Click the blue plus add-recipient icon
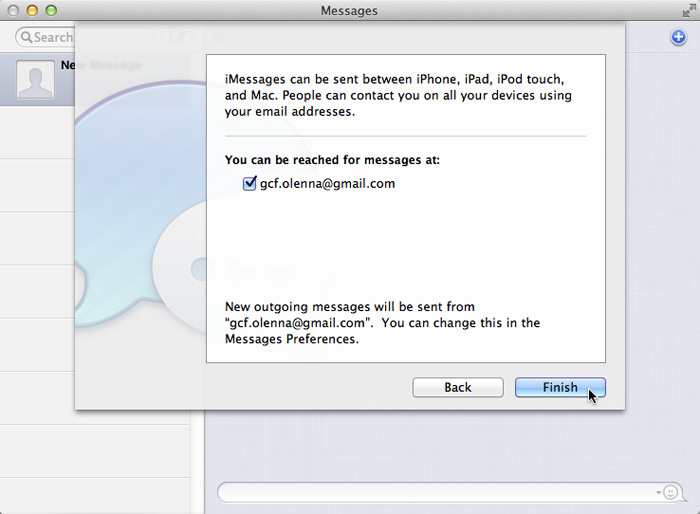 coord(678,37)
